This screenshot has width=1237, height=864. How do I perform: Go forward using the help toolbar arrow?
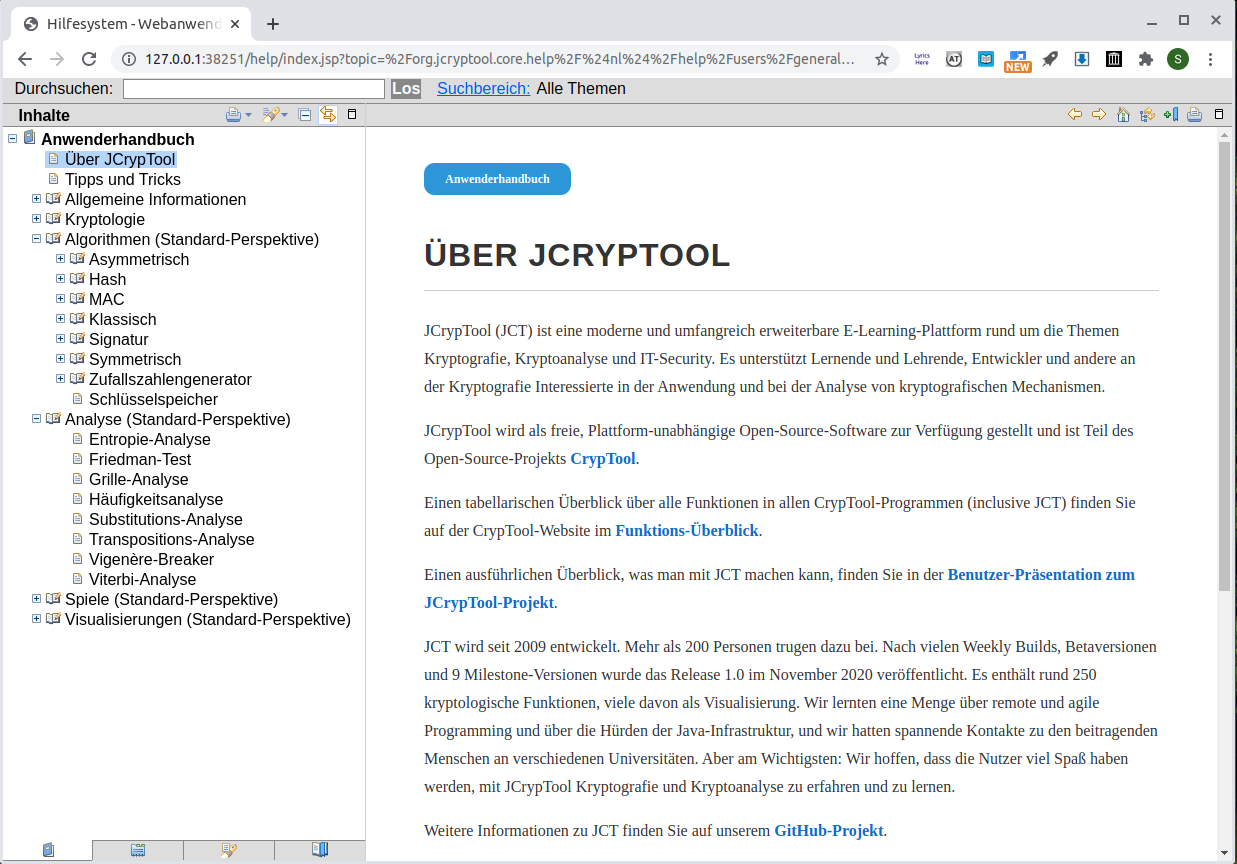(x=1099, y=114)
